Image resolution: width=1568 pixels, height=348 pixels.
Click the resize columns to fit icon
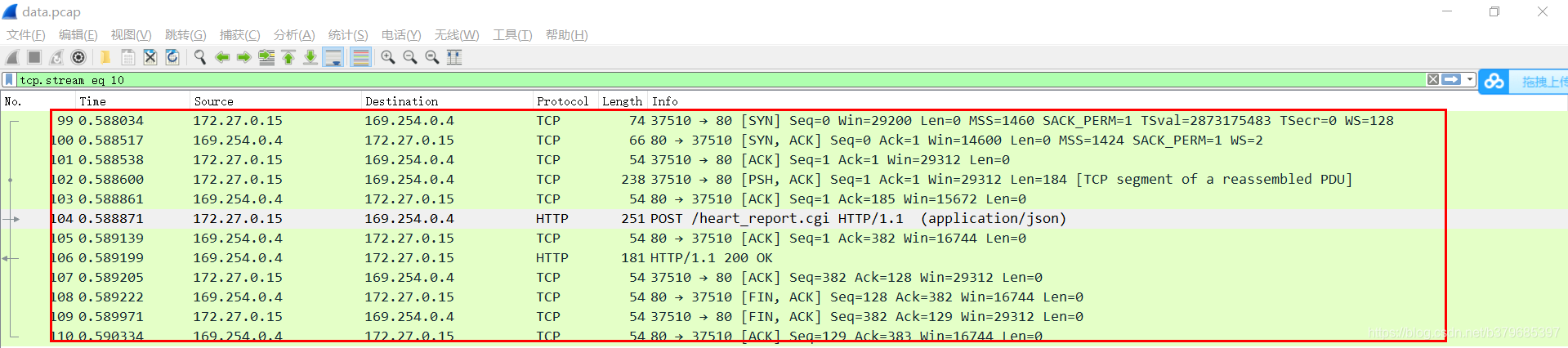click(x=454, y=57)
